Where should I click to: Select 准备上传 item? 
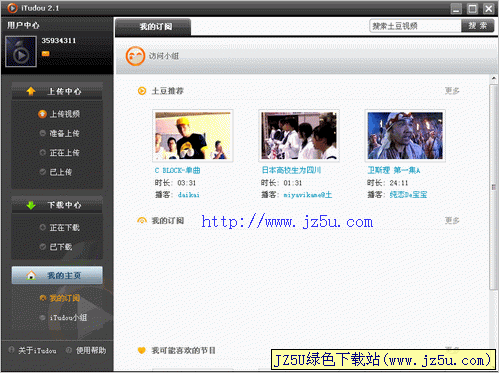(65, 133)
